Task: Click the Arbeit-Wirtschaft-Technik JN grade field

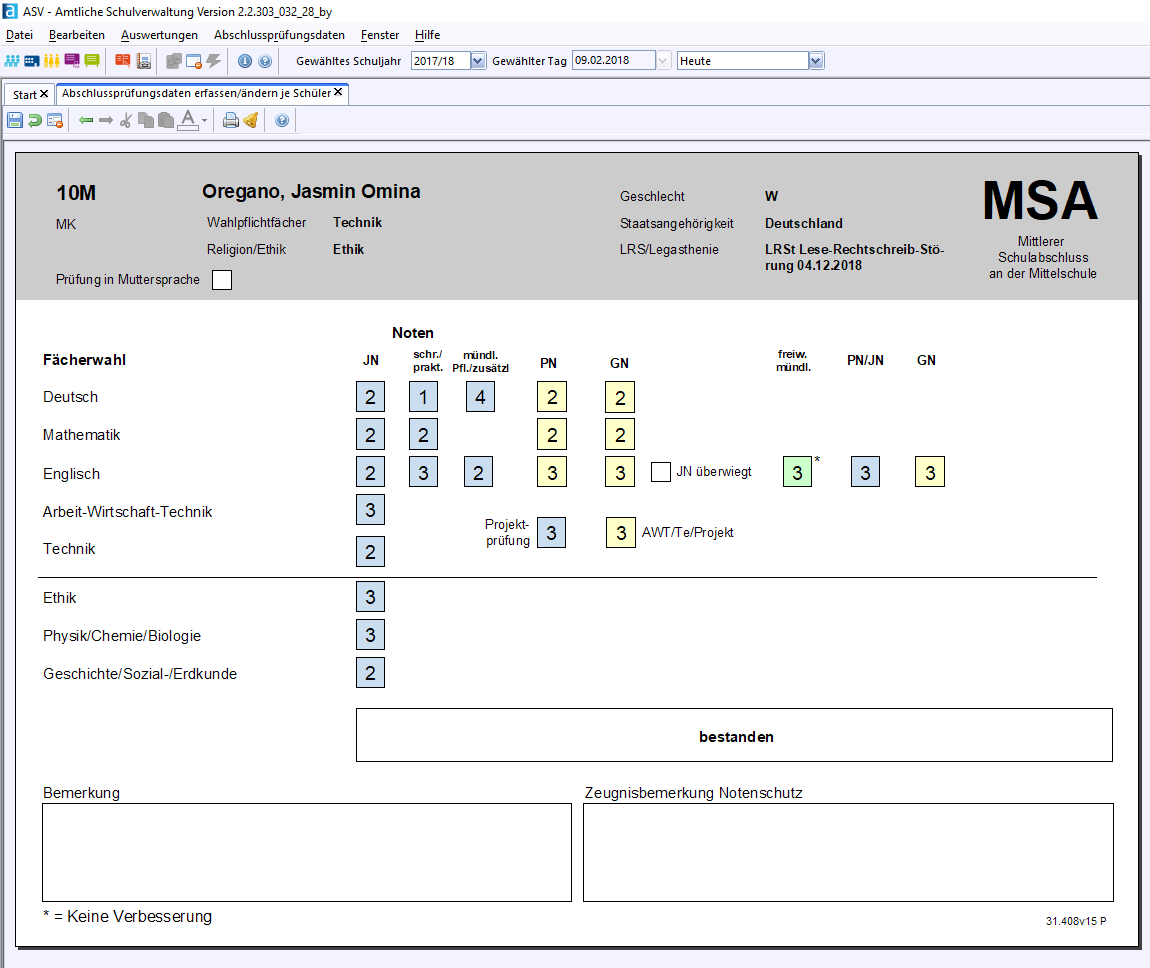Action: click(370, 509)
